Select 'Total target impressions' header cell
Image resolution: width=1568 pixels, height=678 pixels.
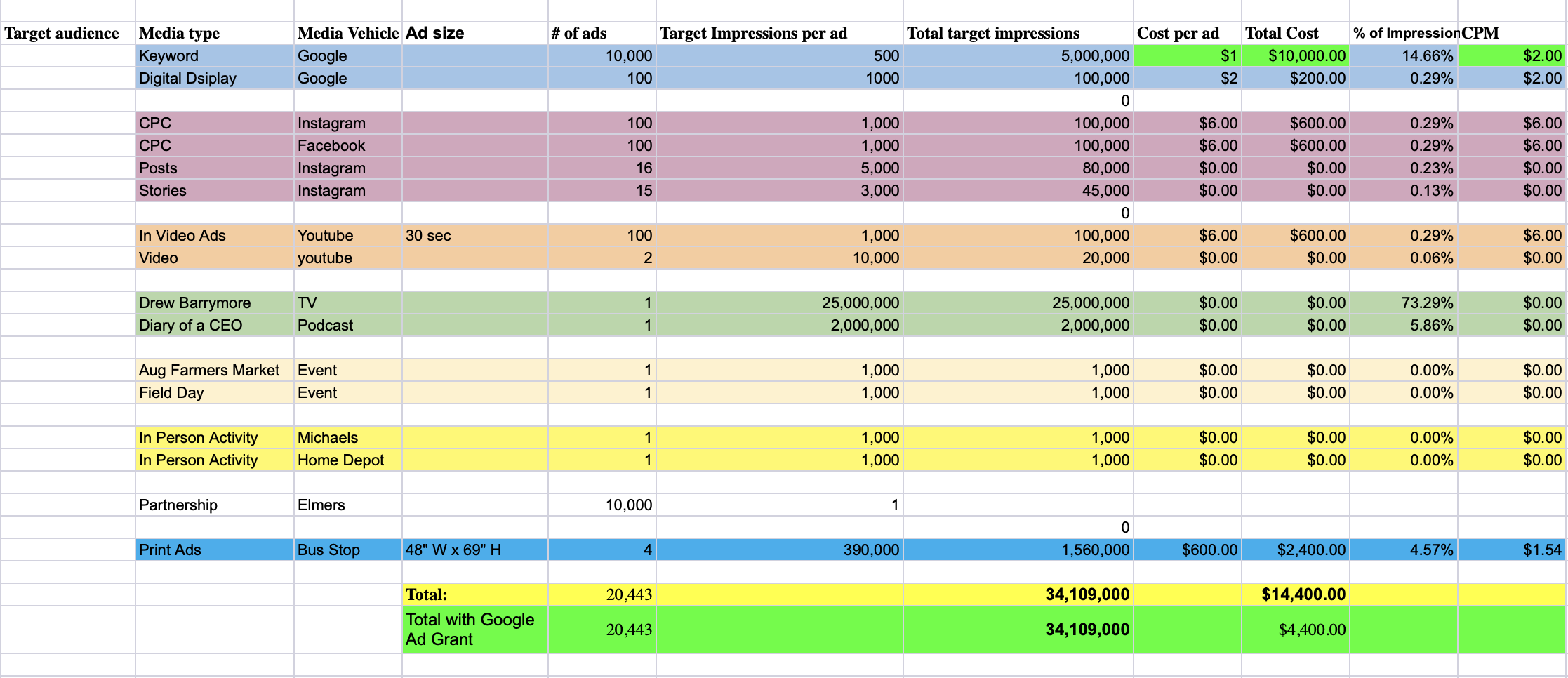click(x=1018, y=33)
